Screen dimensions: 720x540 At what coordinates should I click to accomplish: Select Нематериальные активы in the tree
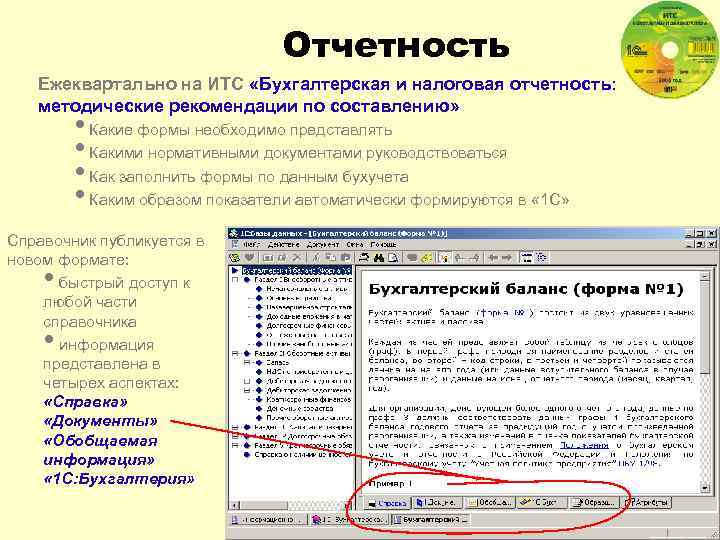coord(309,289)
